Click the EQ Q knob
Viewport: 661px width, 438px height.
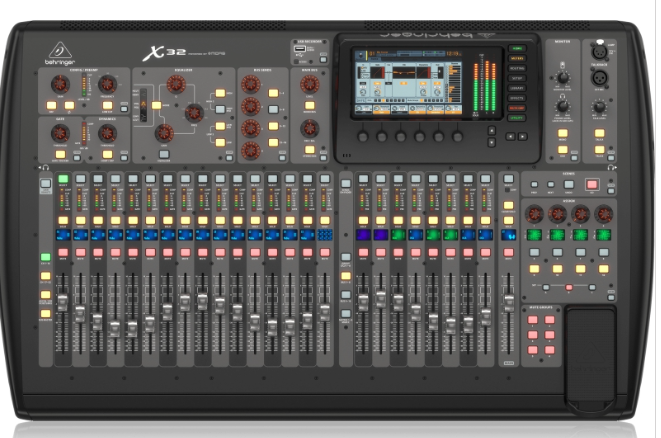(x=176, y=84)
